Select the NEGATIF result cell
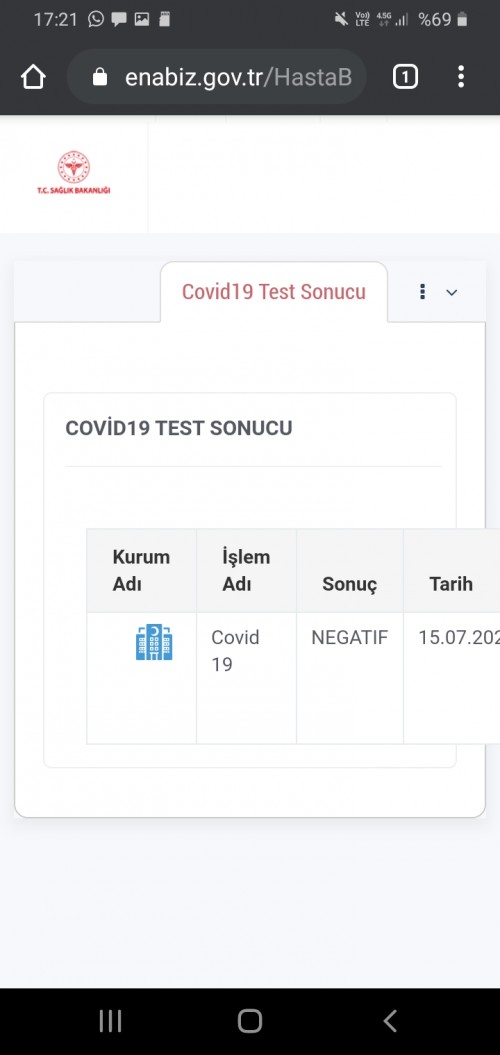The height and width of the screenshot is (1055, 500). (x=350, y=678)
